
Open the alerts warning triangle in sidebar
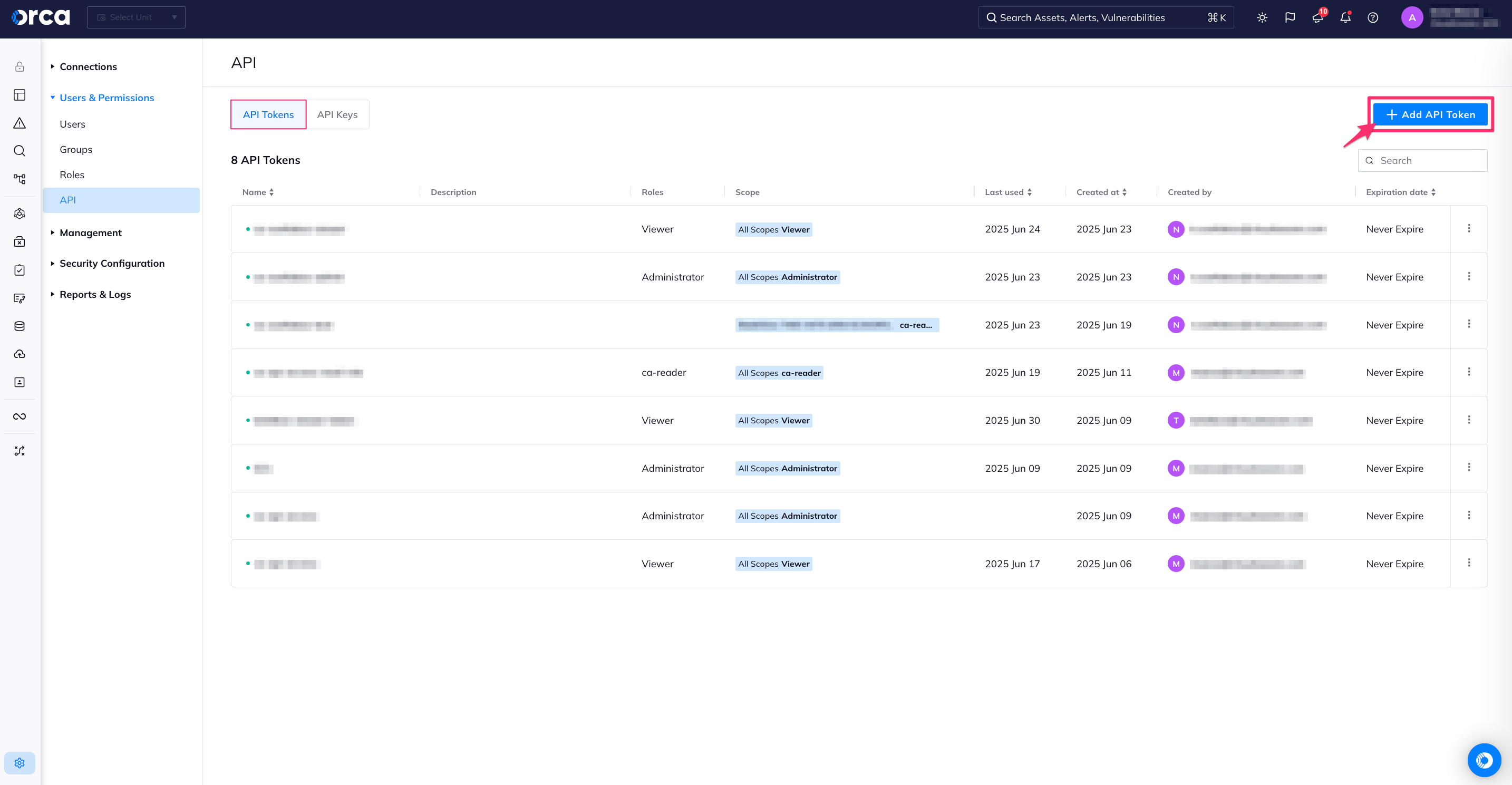point(20,123)
